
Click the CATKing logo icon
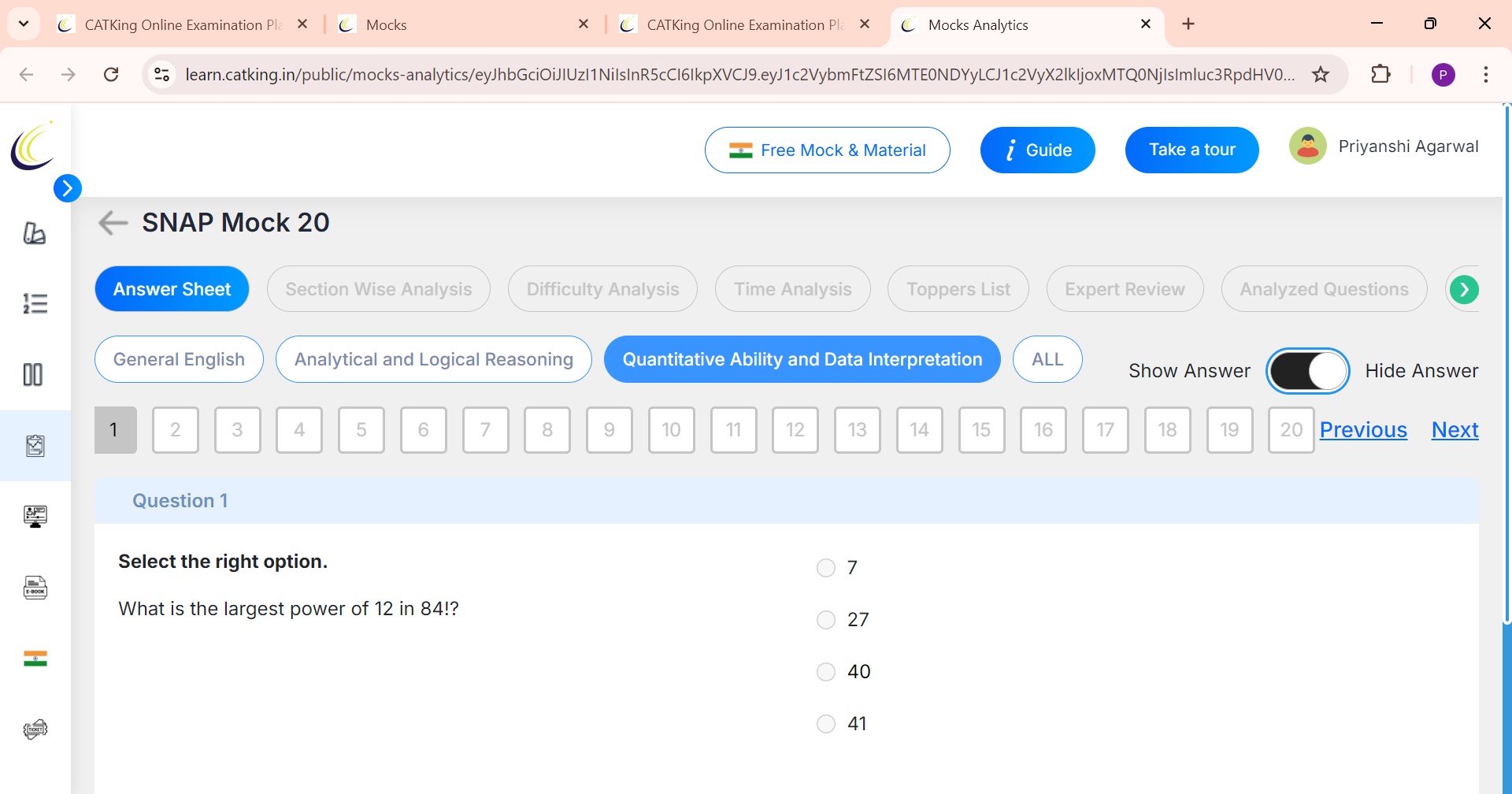pyautogui.click(x=33, y=146)
